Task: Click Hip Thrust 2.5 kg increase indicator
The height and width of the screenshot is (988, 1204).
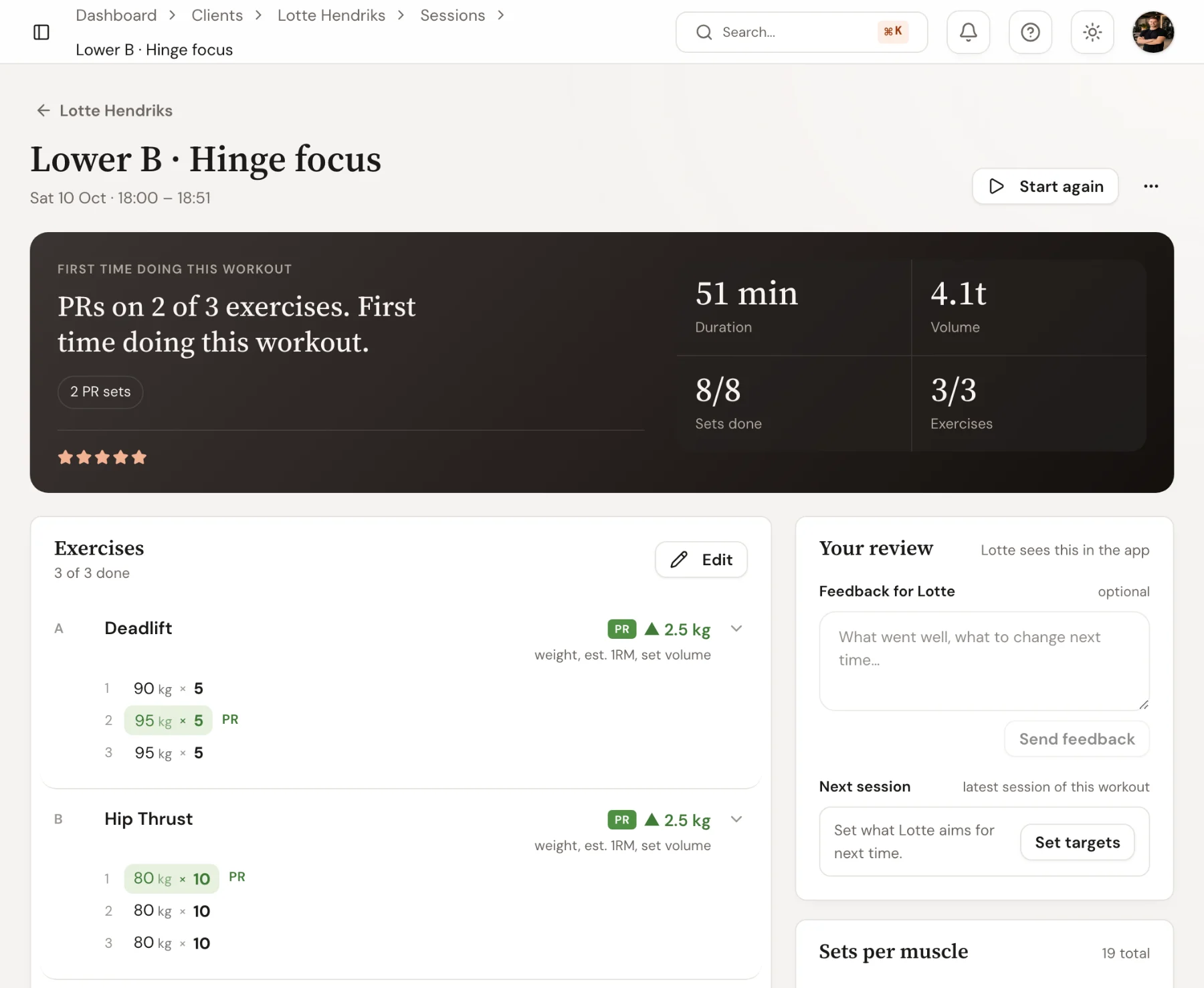Action: 677,820
